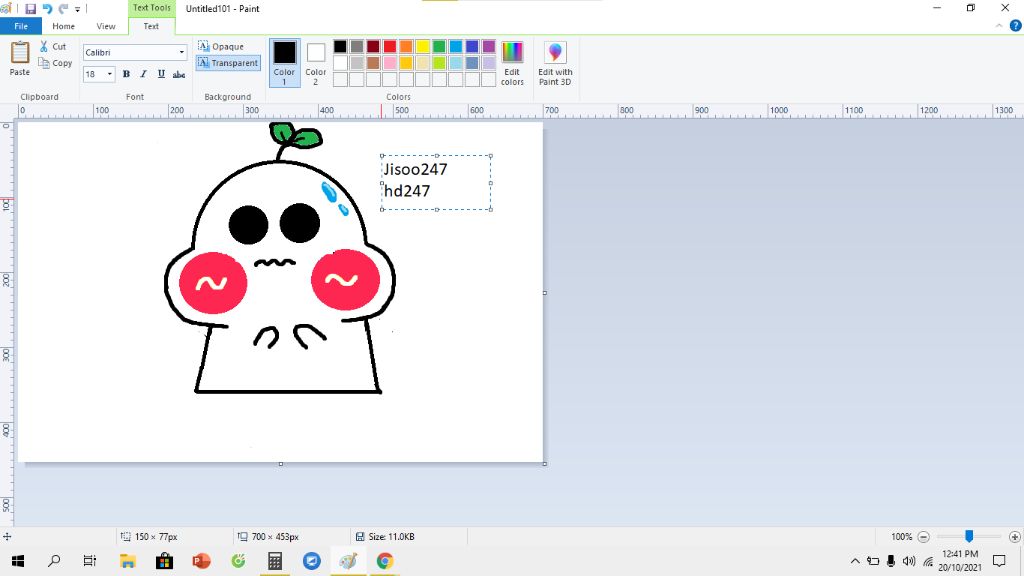Expand Customize Quick Access Toolbar arrow

click(x=78, y=9)
